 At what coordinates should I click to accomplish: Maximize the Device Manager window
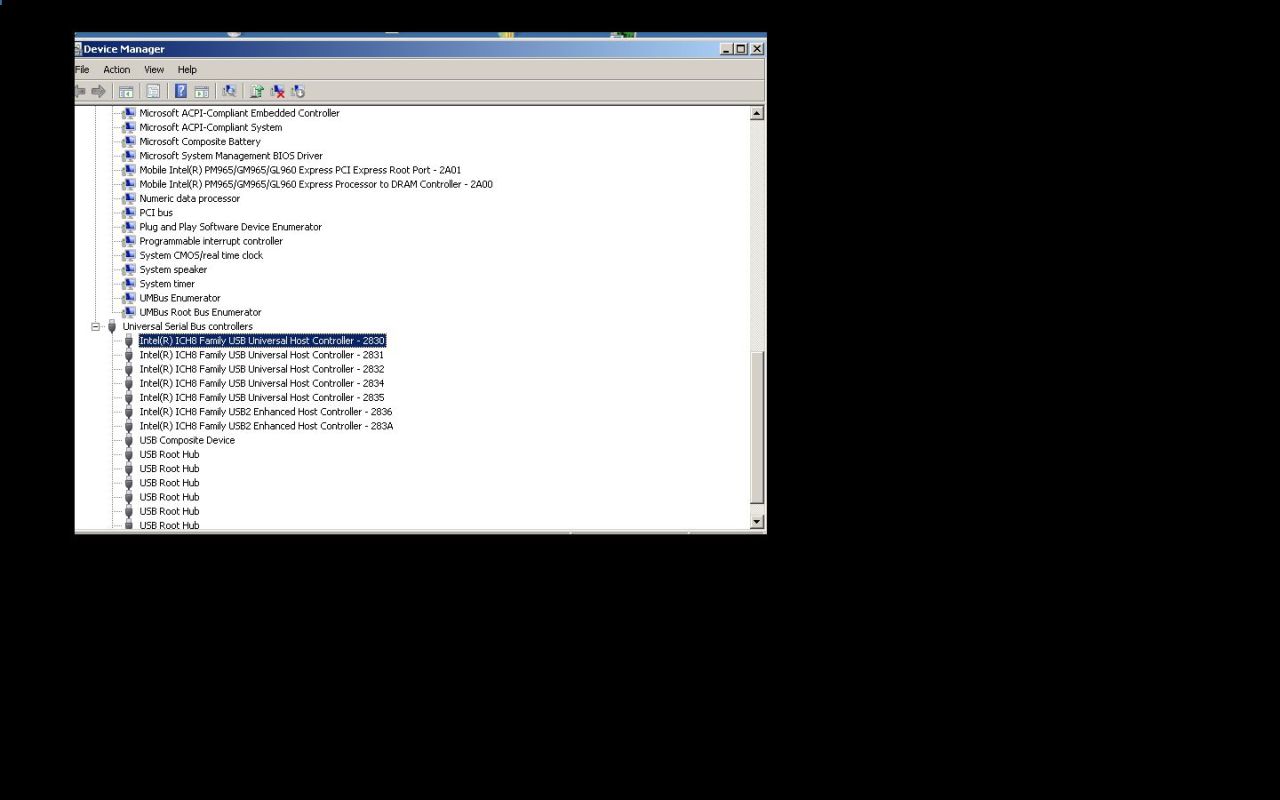tap(741, 49)
